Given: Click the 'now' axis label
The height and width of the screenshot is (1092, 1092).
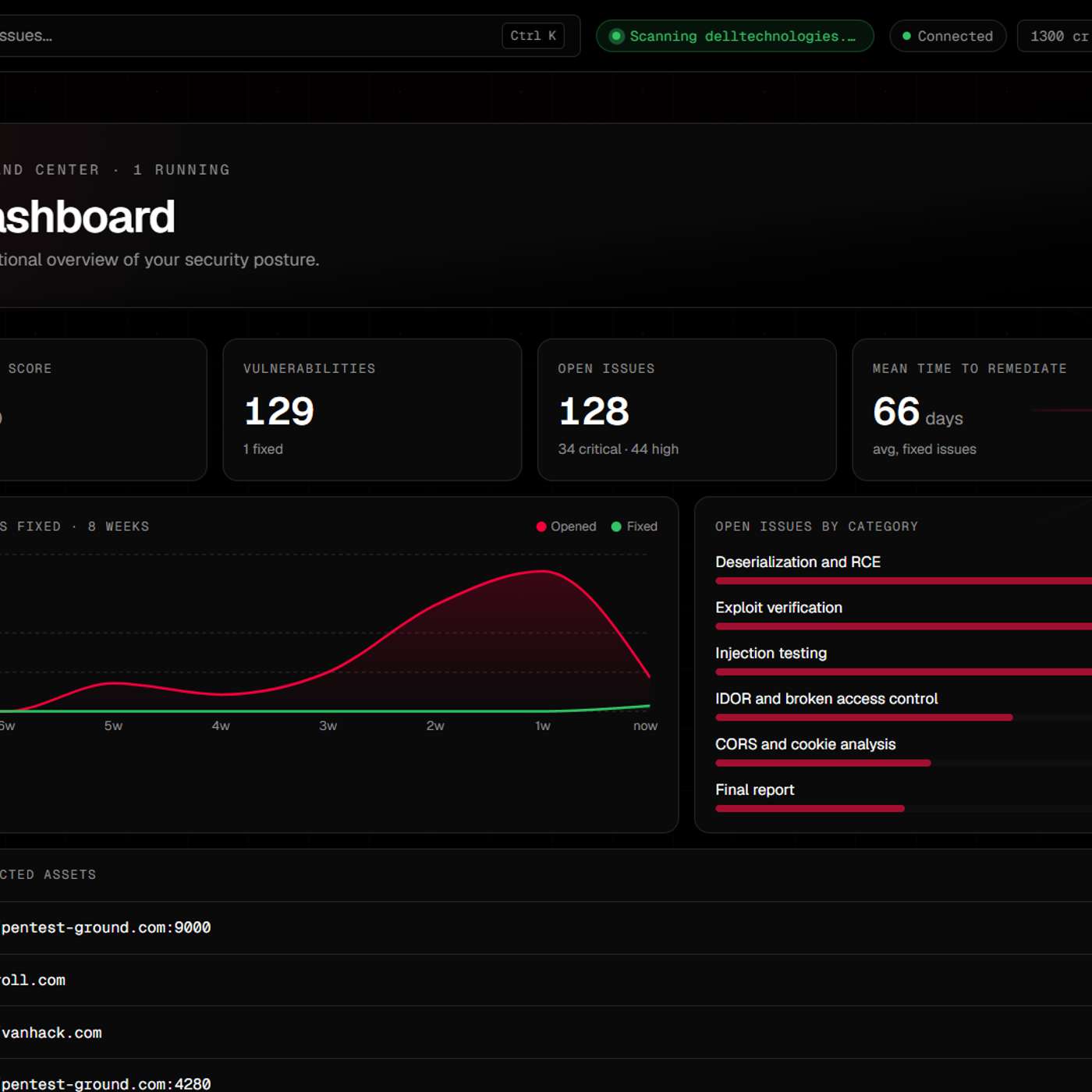Looking at the screenshot, I should pyautogui.click(x=645, y=725).
